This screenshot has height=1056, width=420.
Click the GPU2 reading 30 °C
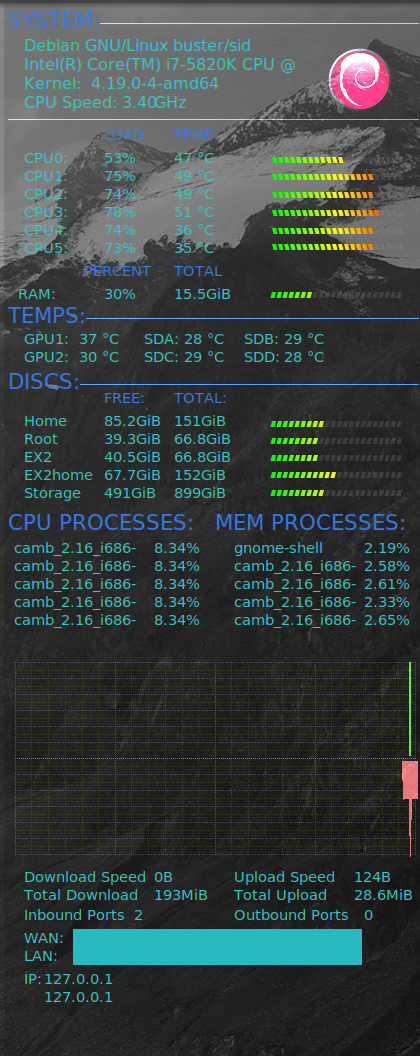click(99, 357)
